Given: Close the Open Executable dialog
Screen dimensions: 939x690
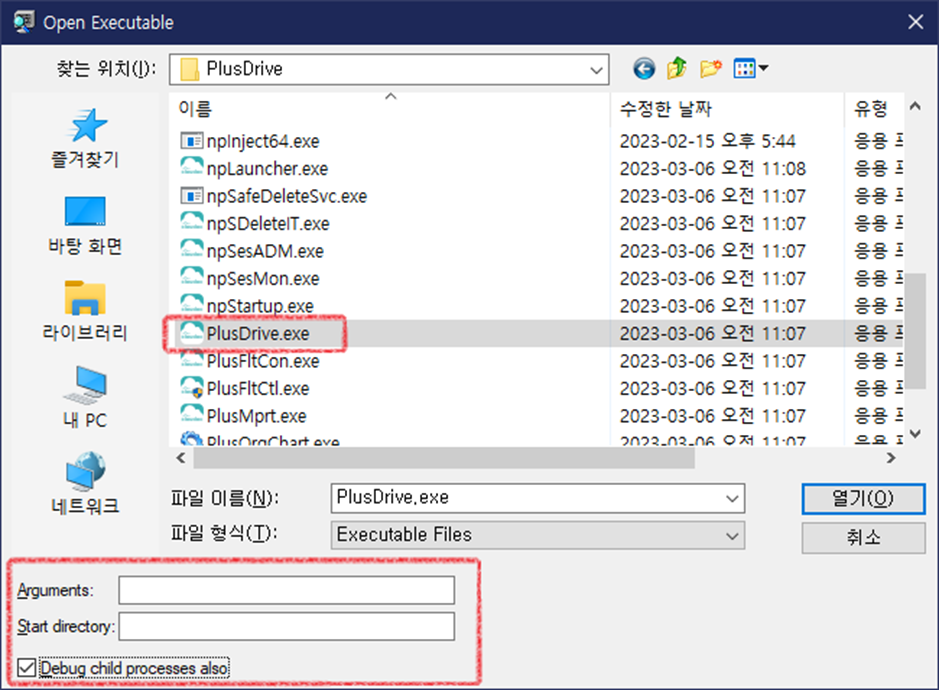Looking at the screenshot, I should click(915, 22).
